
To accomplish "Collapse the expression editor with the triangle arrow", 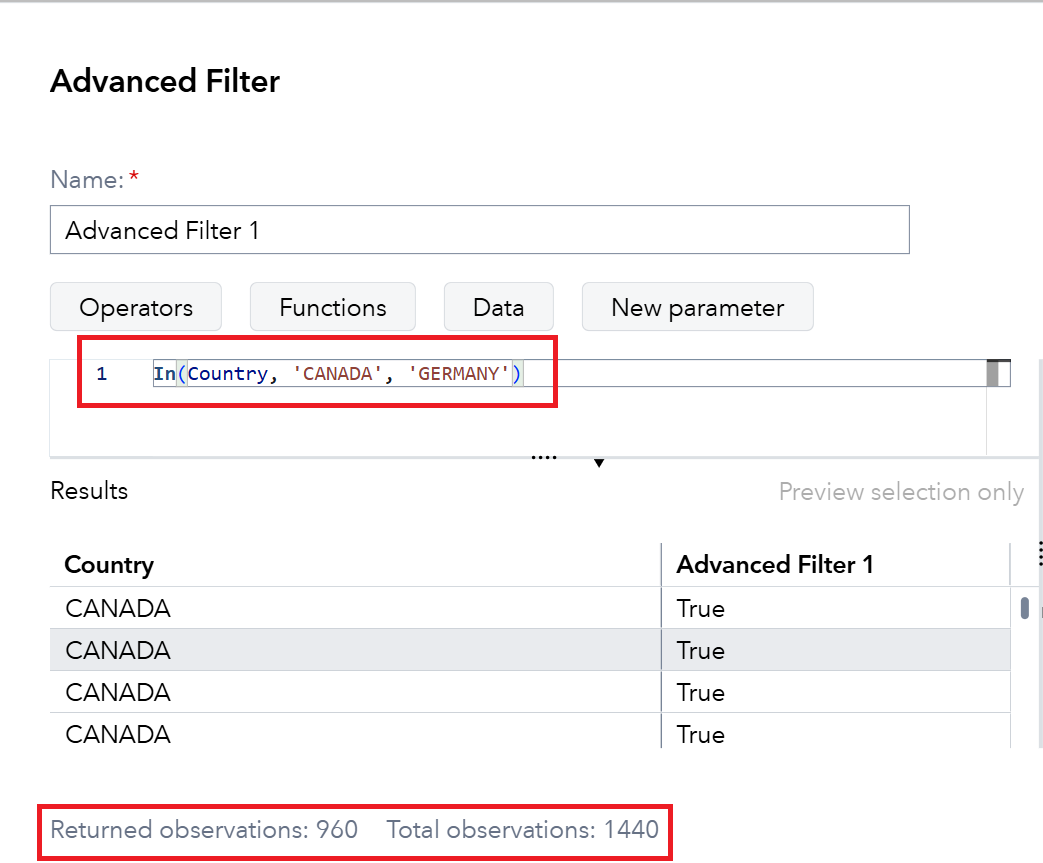I will click(x=598, y=461).
